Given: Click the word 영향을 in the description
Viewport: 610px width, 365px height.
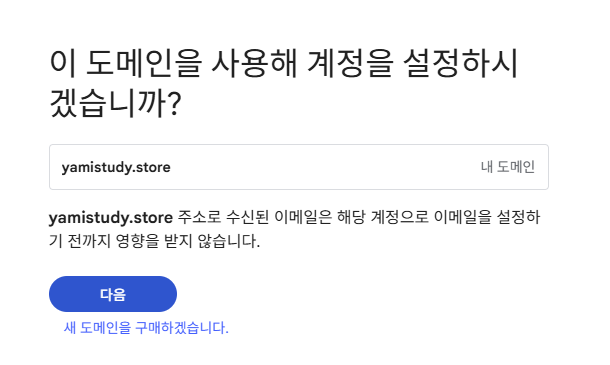Looking at the screenshot, I should coord(138,241).
